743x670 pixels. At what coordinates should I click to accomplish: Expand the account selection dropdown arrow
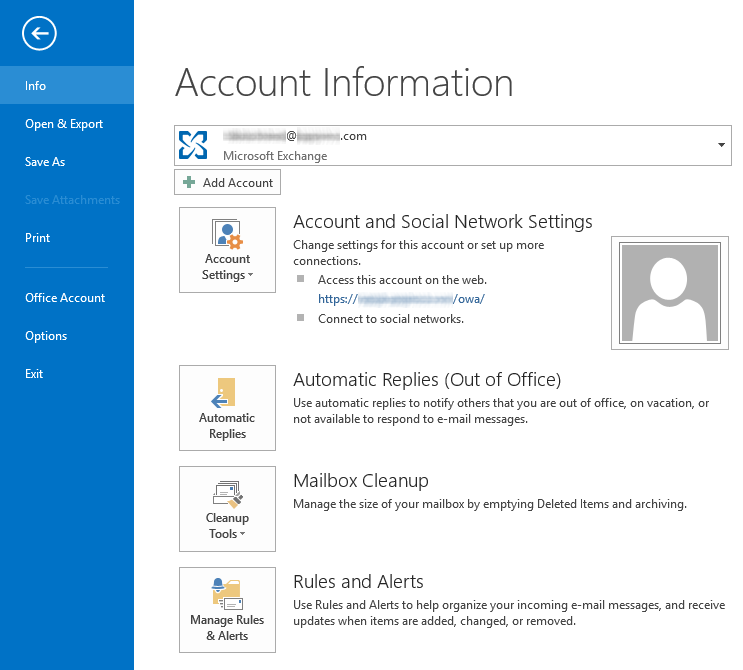click(x=721, y=146)
